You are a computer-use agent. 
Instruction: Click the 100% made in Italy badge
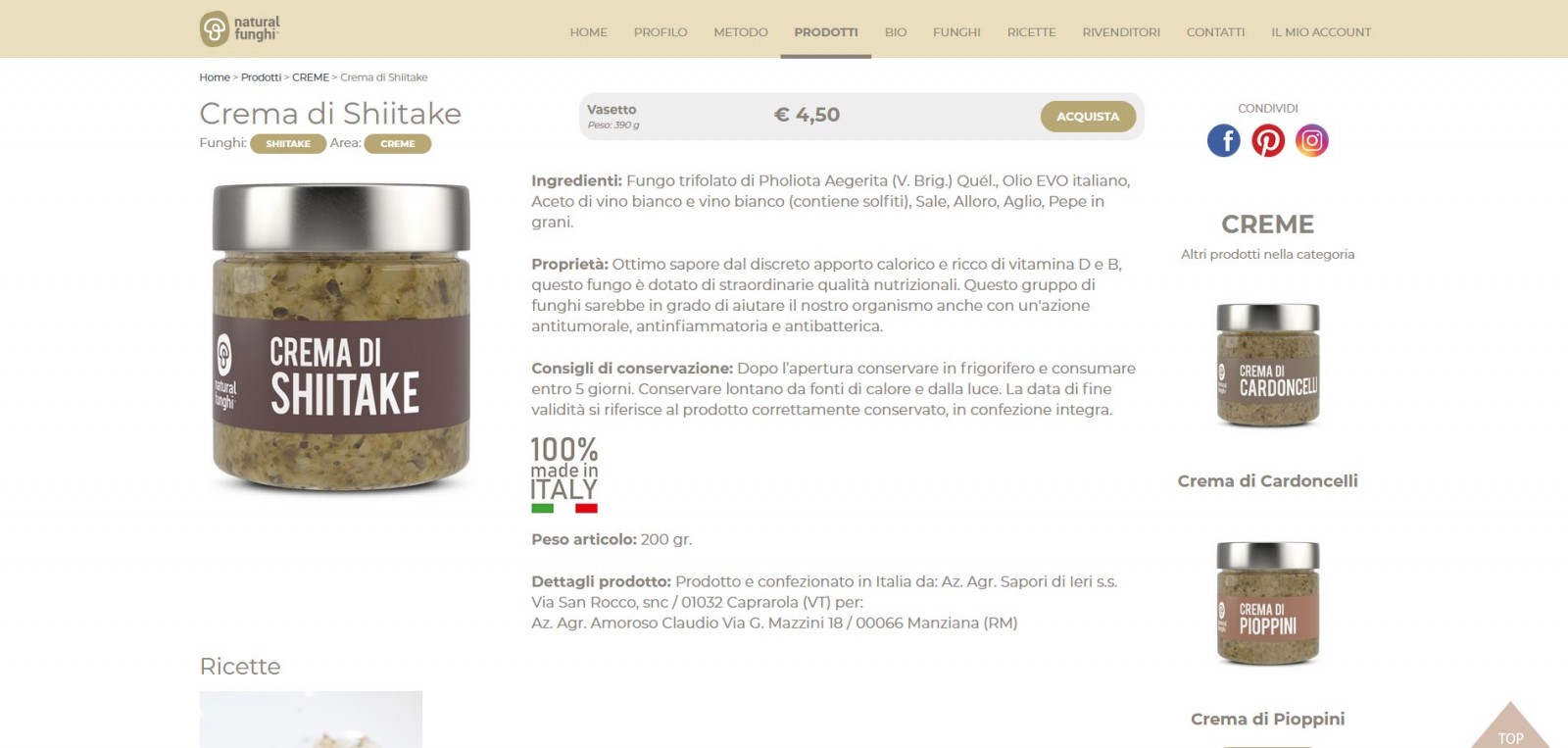coord(564,474)
